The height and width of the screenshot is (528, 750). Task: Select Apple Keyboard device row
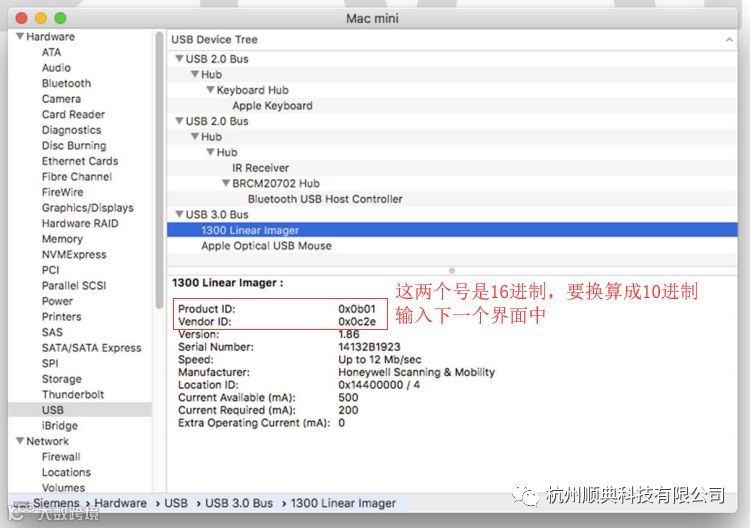pyautogui.click(x=452, y=105)
